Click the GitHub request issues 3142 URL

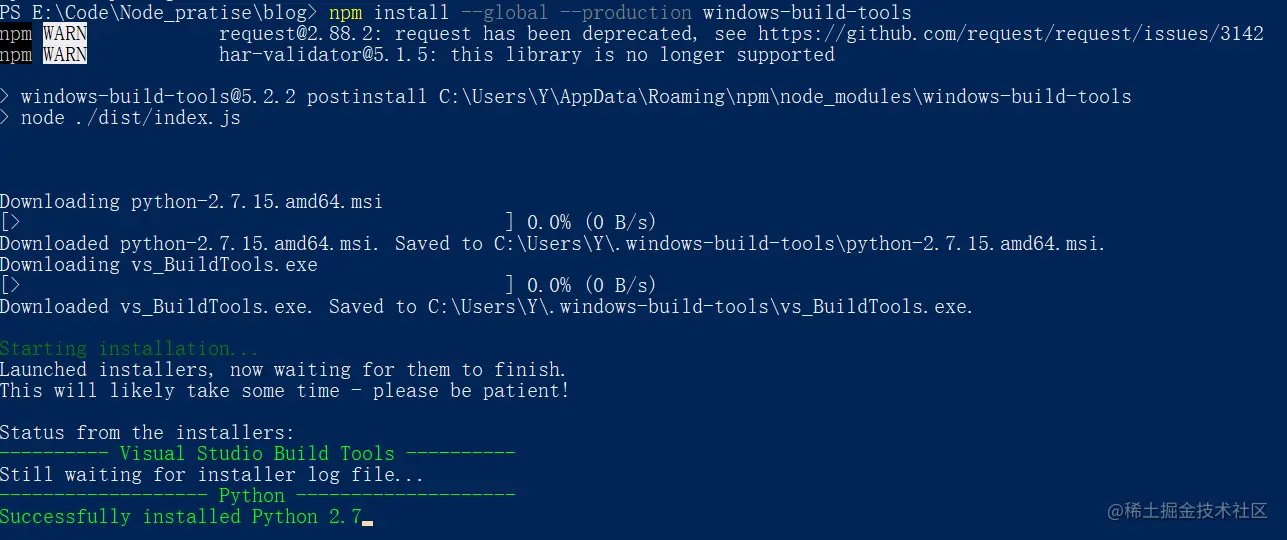(1011, 34)
